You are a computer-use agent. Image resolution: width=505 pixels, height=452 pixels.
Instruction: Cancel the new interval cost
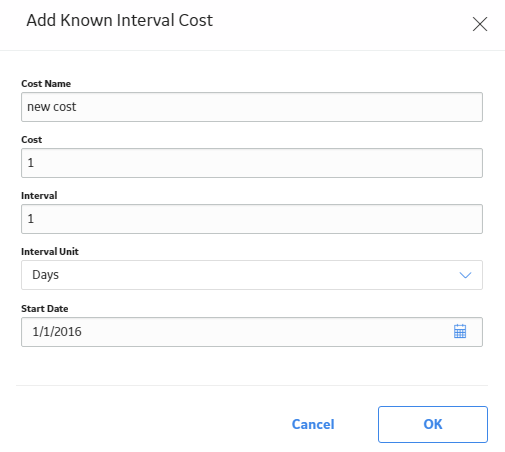[x=313, y=424]
